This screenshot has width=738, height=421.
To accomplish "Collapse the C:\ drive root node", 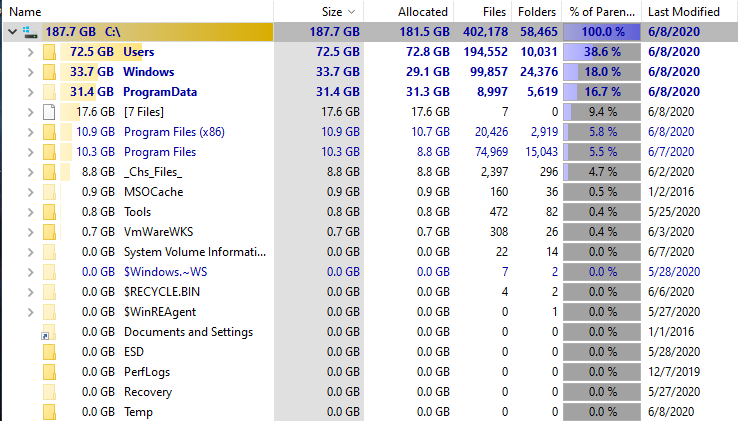I will pyautogui.click(x=13, y=32).
